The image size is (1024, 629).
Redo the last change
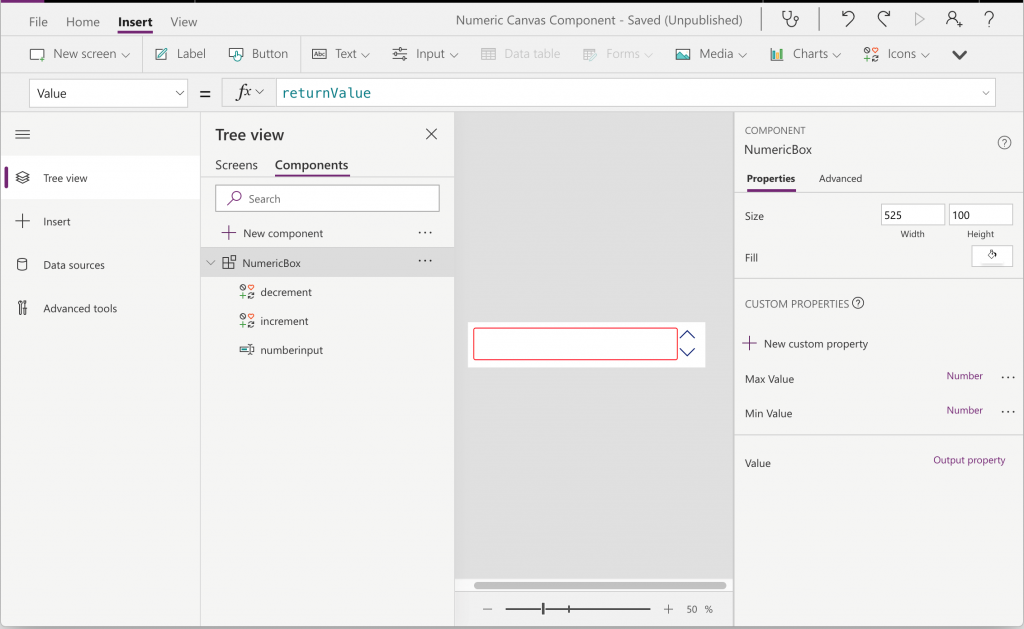(x=882, y=18)
